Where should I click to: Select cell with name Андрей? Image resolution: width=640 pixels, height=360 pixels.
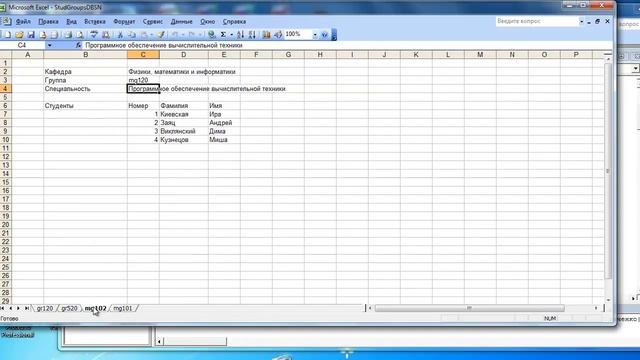(224, 123)
